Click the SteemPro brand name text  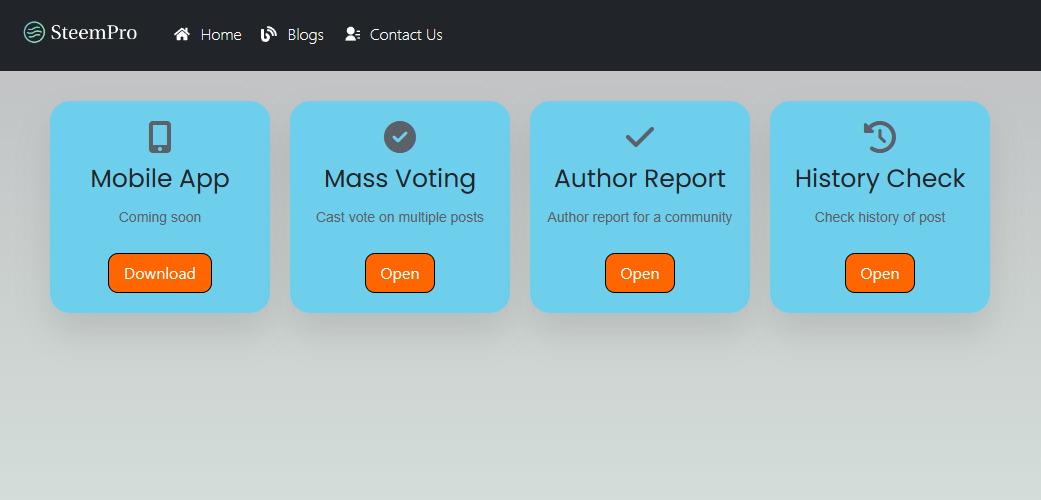click(94, 33)
